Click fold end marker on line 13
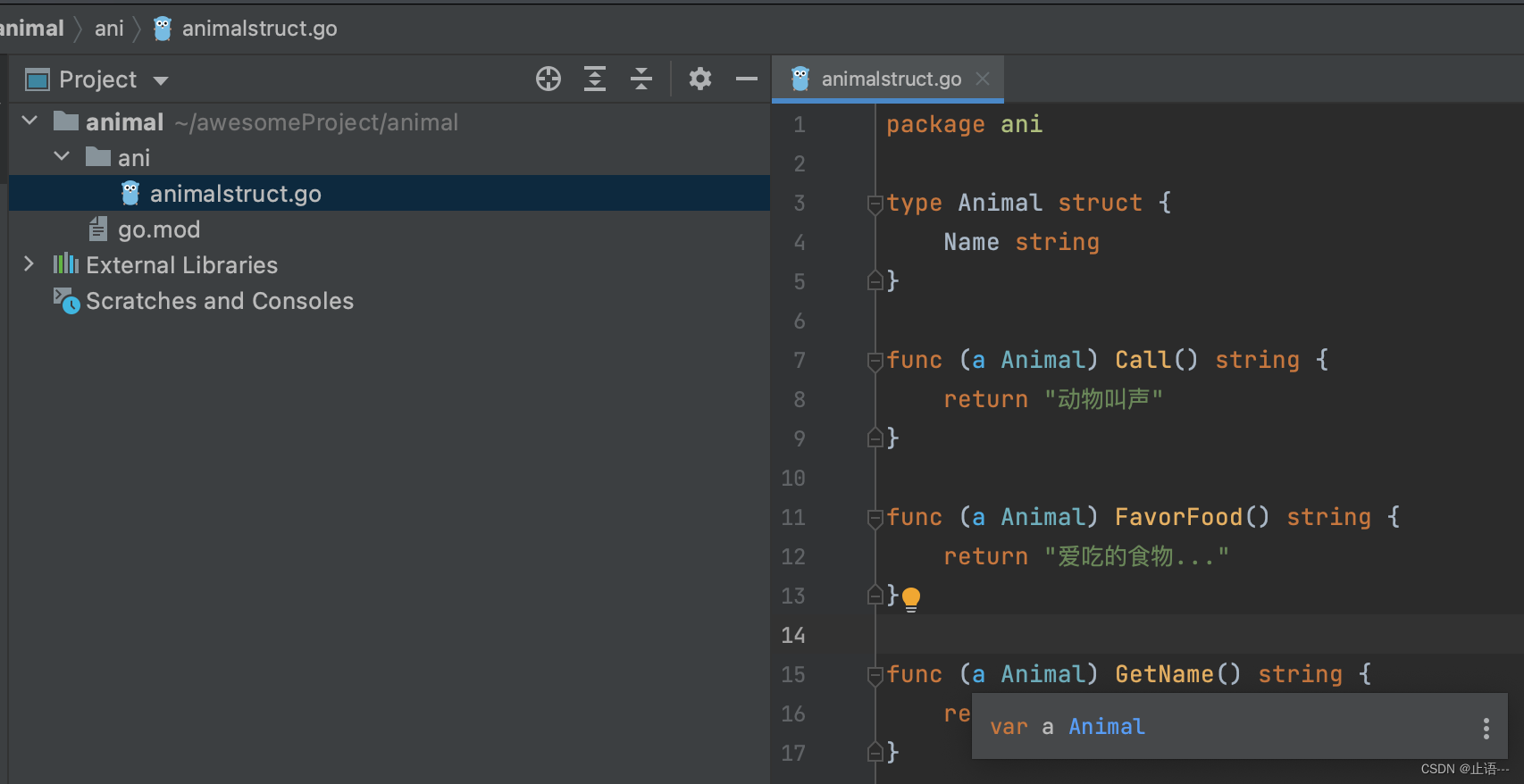This screenshot has height=784, width=1524. pyautogui.click(x=875, y=595)
